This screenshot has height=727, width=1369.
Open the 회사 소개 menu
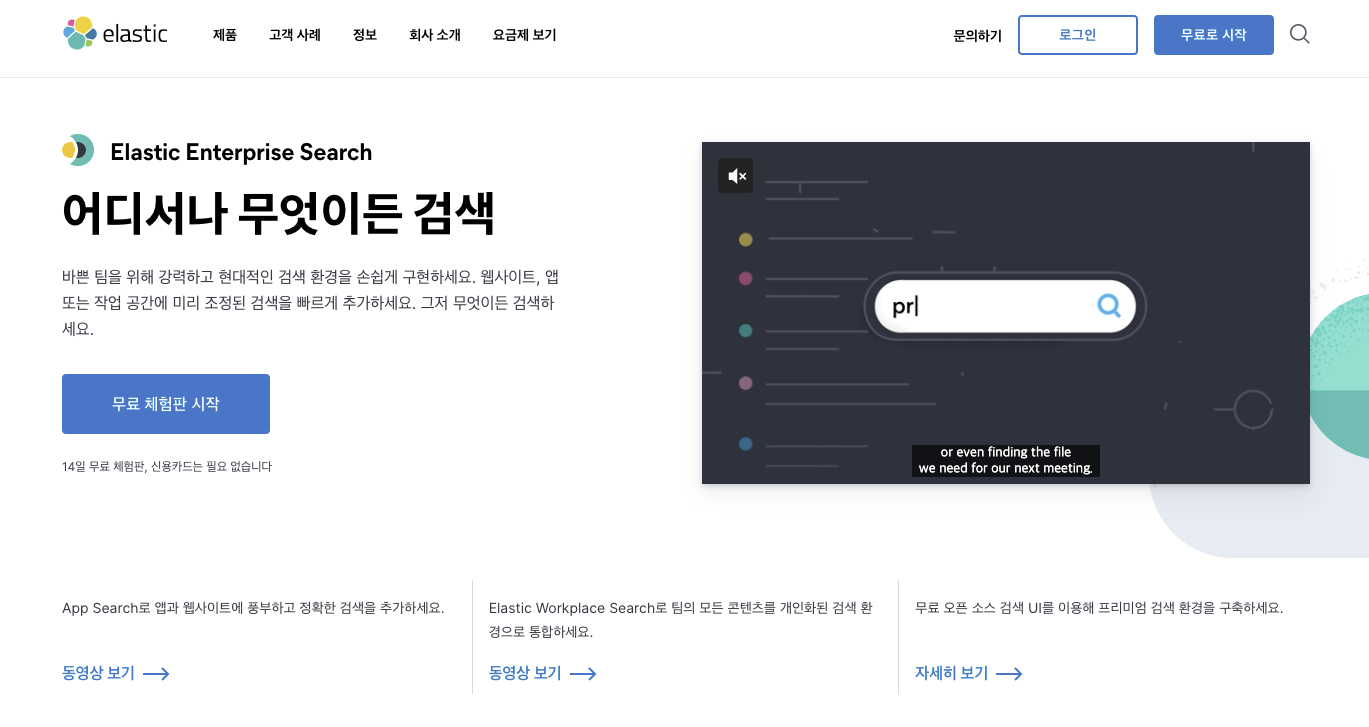coord(435,35)
